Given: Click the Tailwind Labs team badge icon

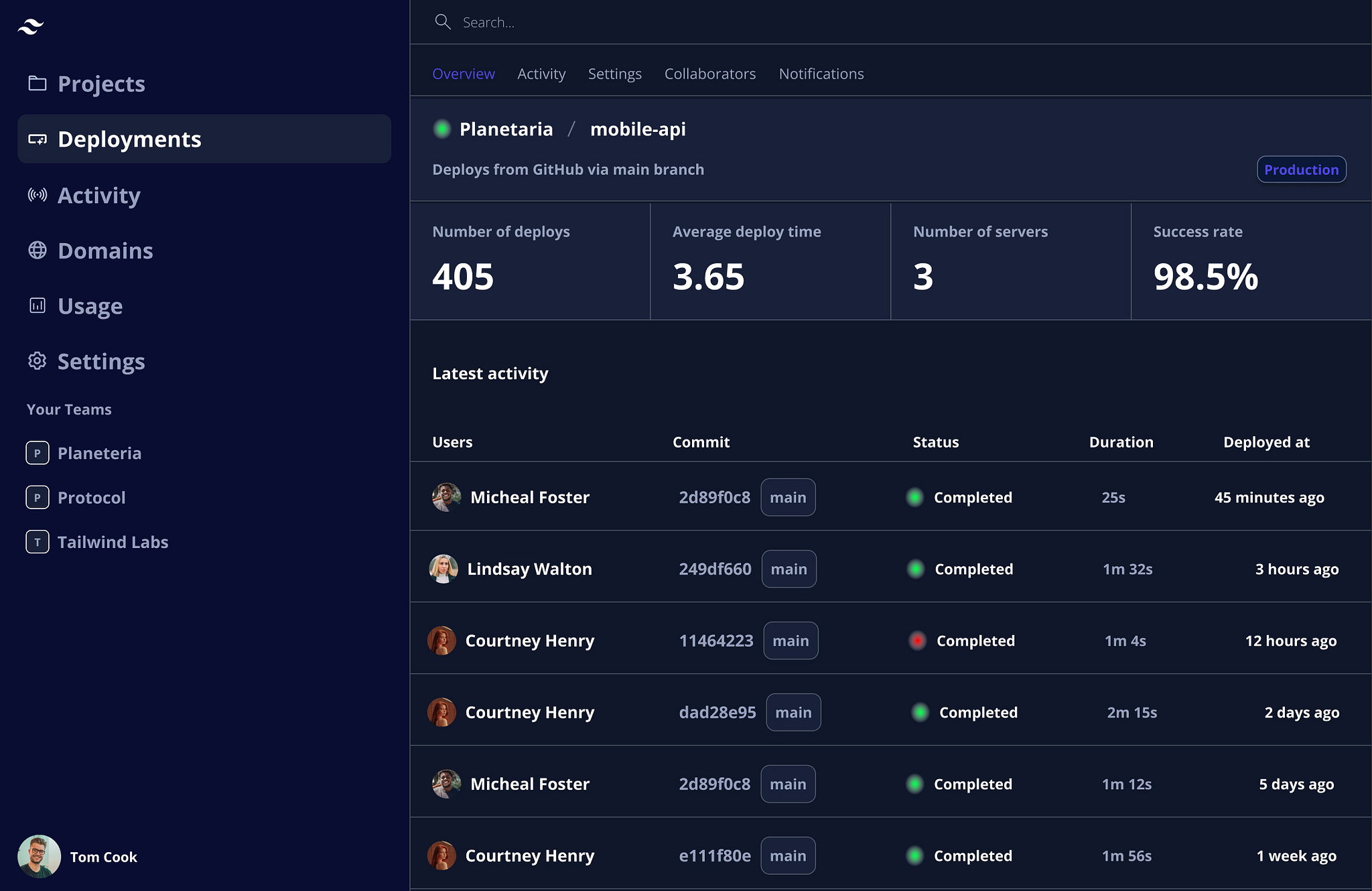Looking at the screenshot, I should (38, 541).
